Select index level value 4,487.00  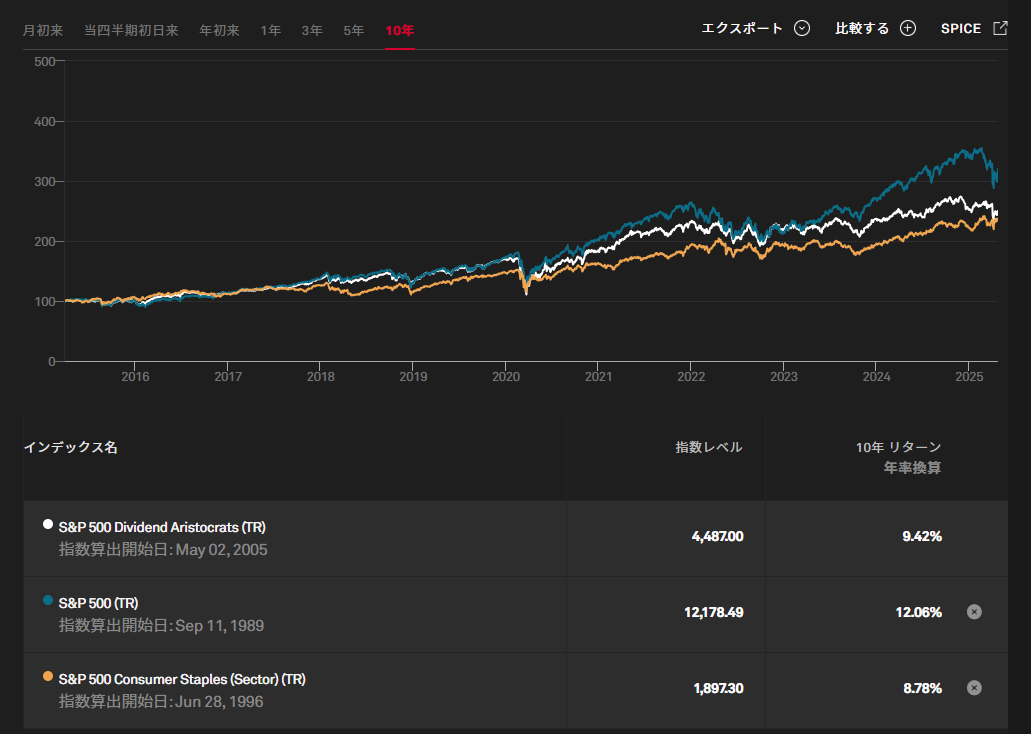tap(717, 537)
